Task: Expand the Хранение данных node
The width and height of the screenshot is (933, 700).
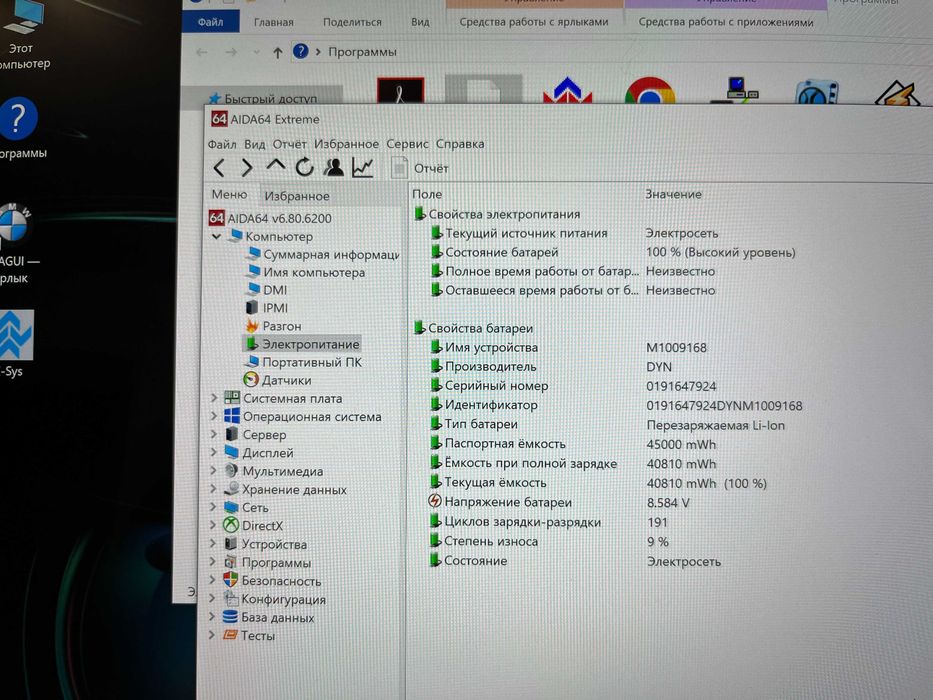Action: 214,489
